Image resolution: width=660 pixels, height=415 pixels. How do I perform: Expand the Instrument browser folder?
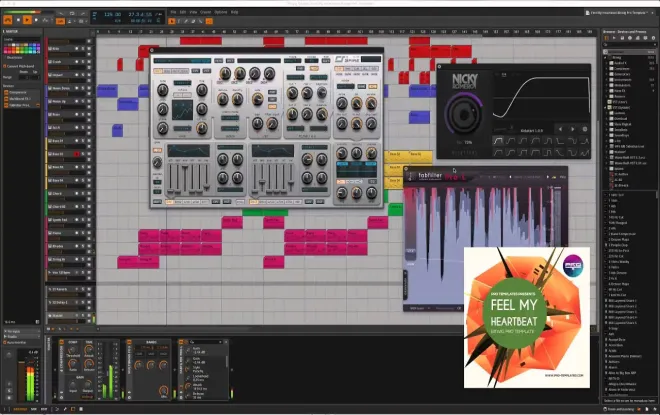607,80
